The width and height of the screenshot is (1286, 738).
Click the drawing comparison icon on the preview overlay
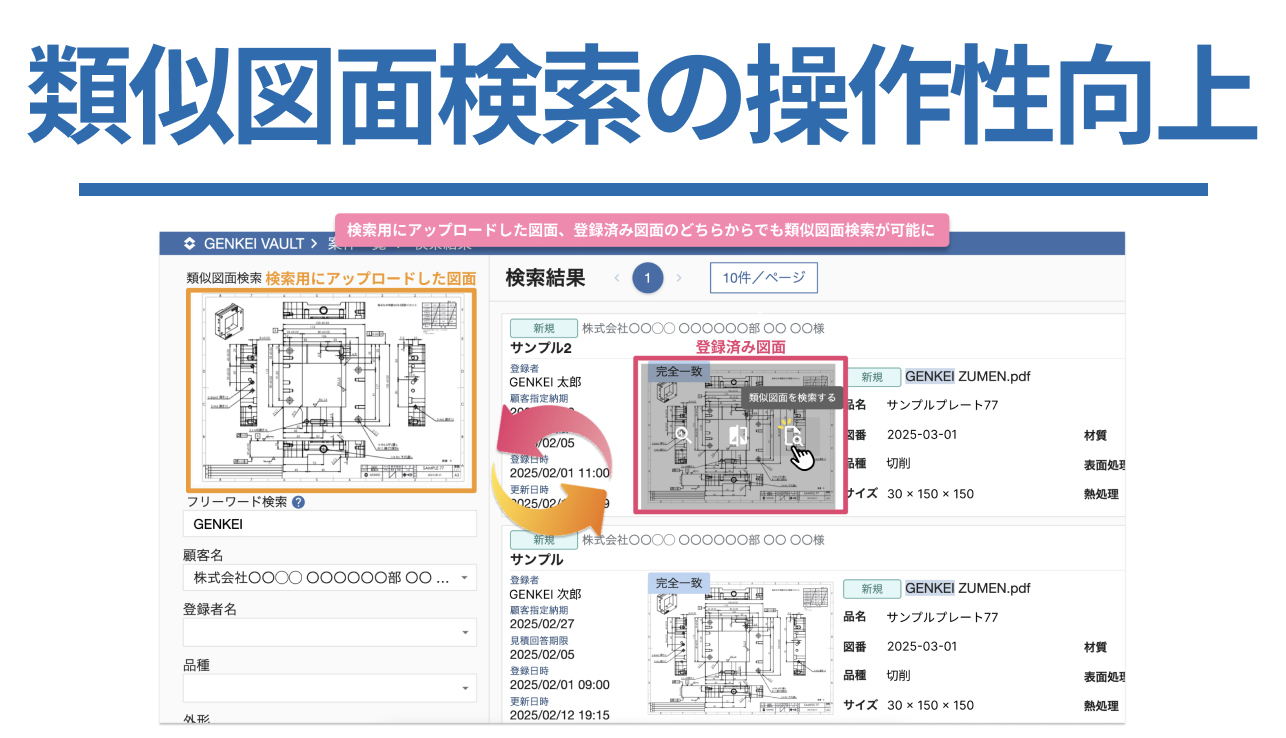(739, 437)
